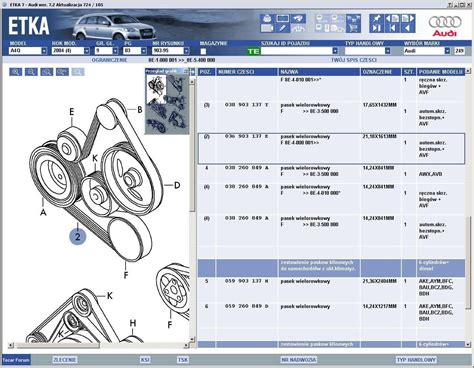The height and width of the screenshot is (368, 474).
Task: Collapse the graphics overview thumbnail panel header
Action: [x=167, y=71]
